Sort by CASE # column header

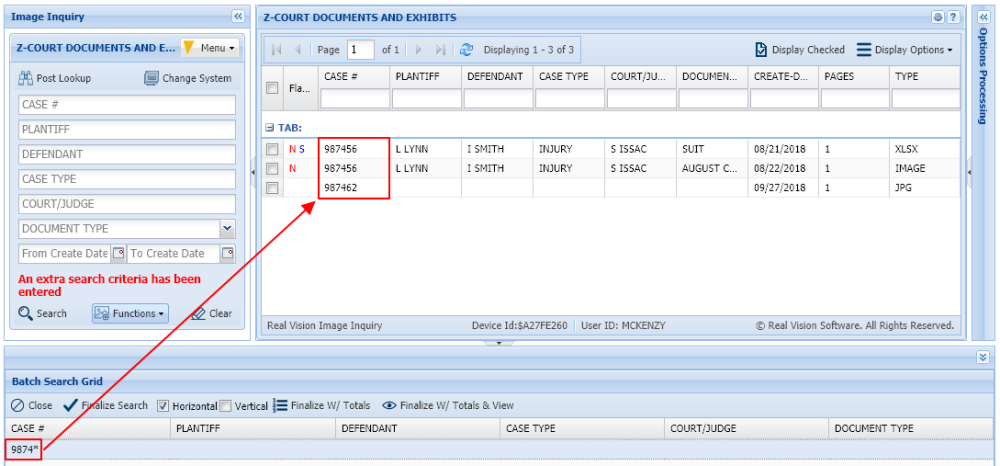[354, 76]
